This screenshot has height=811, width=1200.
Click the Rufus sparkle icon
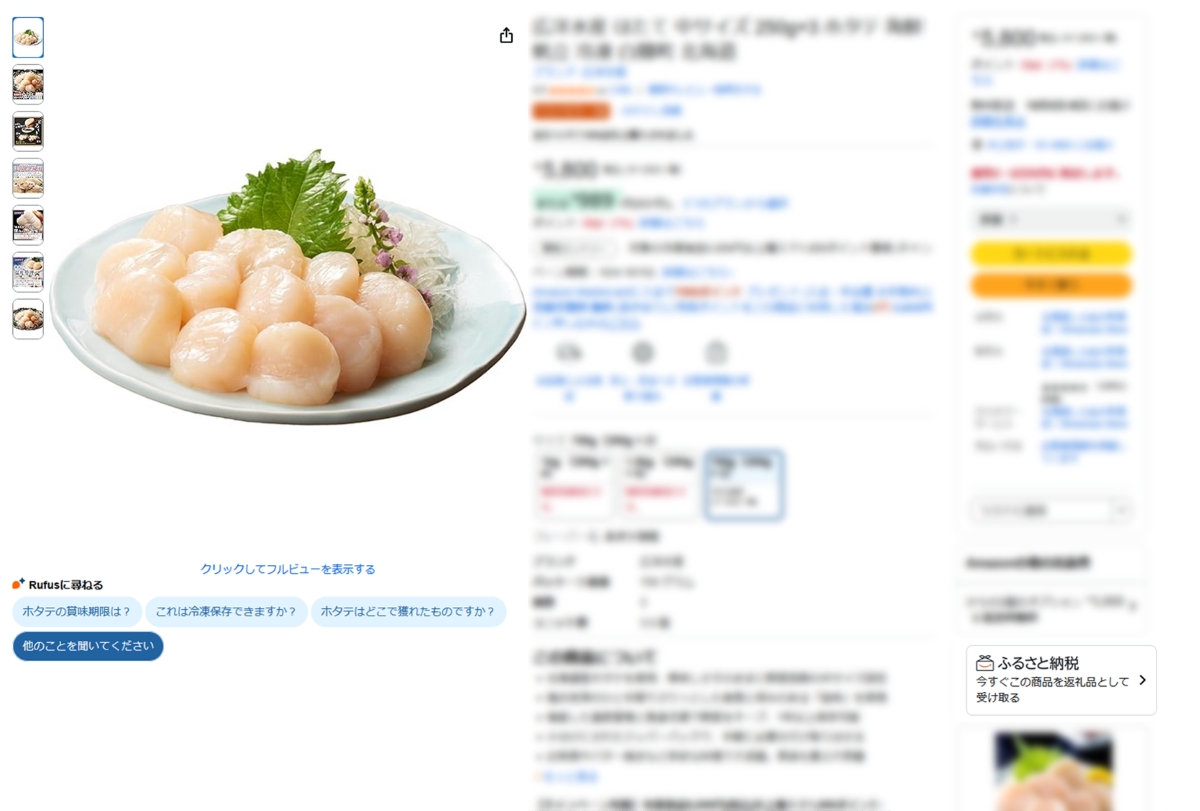pos(18,584)
